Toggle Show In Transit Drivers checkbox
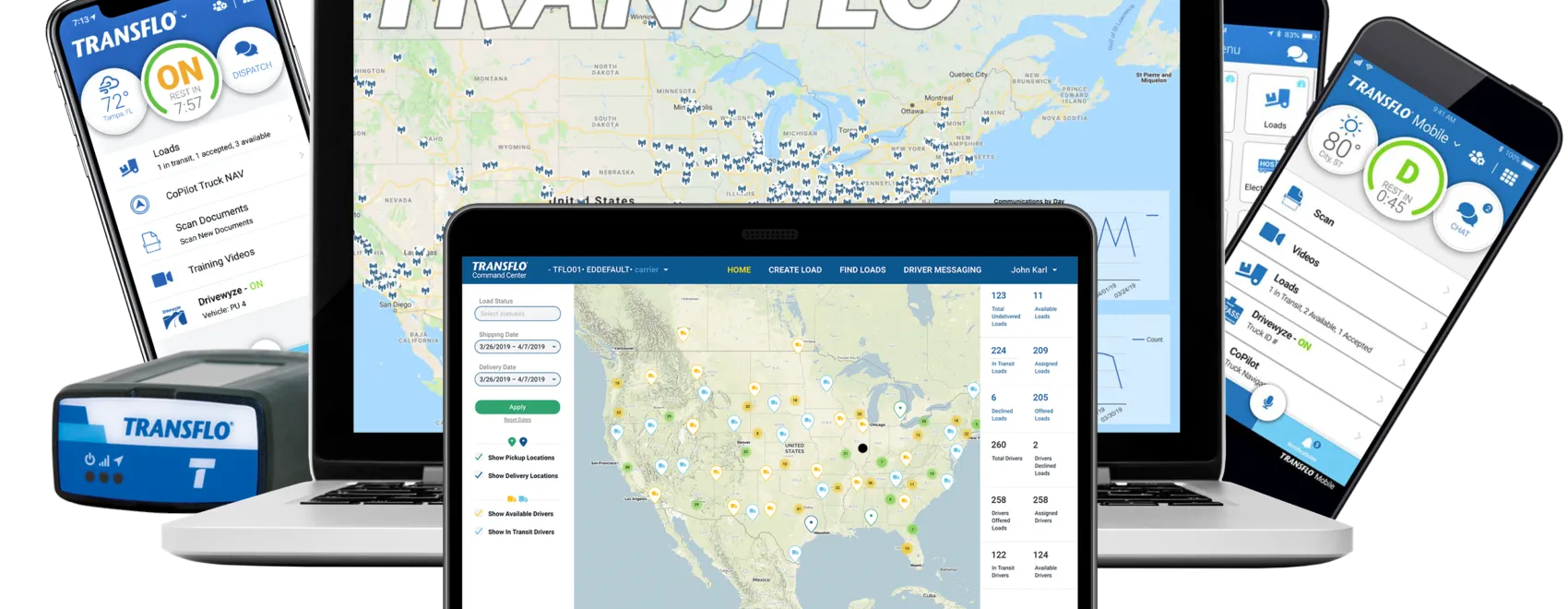The image size is (1568, 609). (x=479, y=531)
